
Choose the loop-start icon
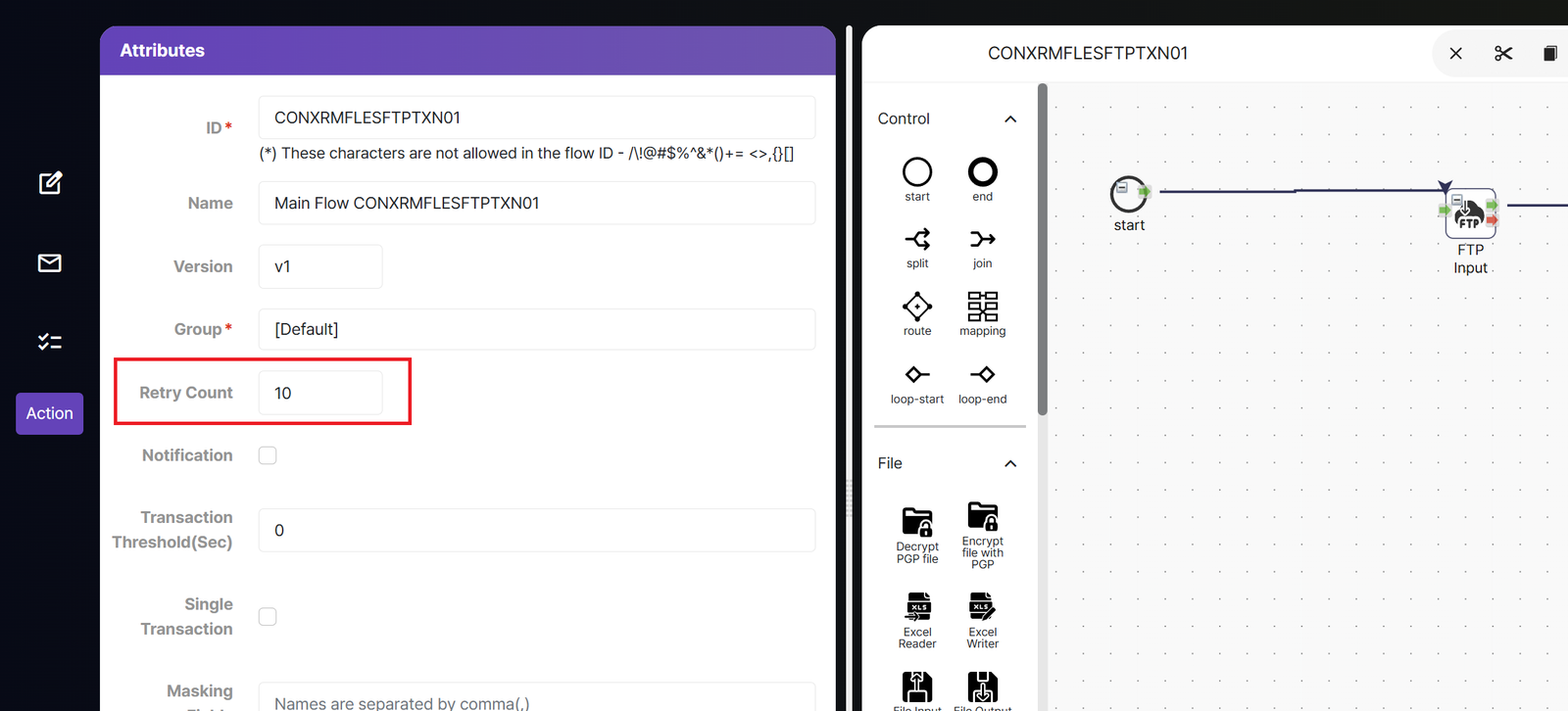pyautogui.click(x=916, y=375)
